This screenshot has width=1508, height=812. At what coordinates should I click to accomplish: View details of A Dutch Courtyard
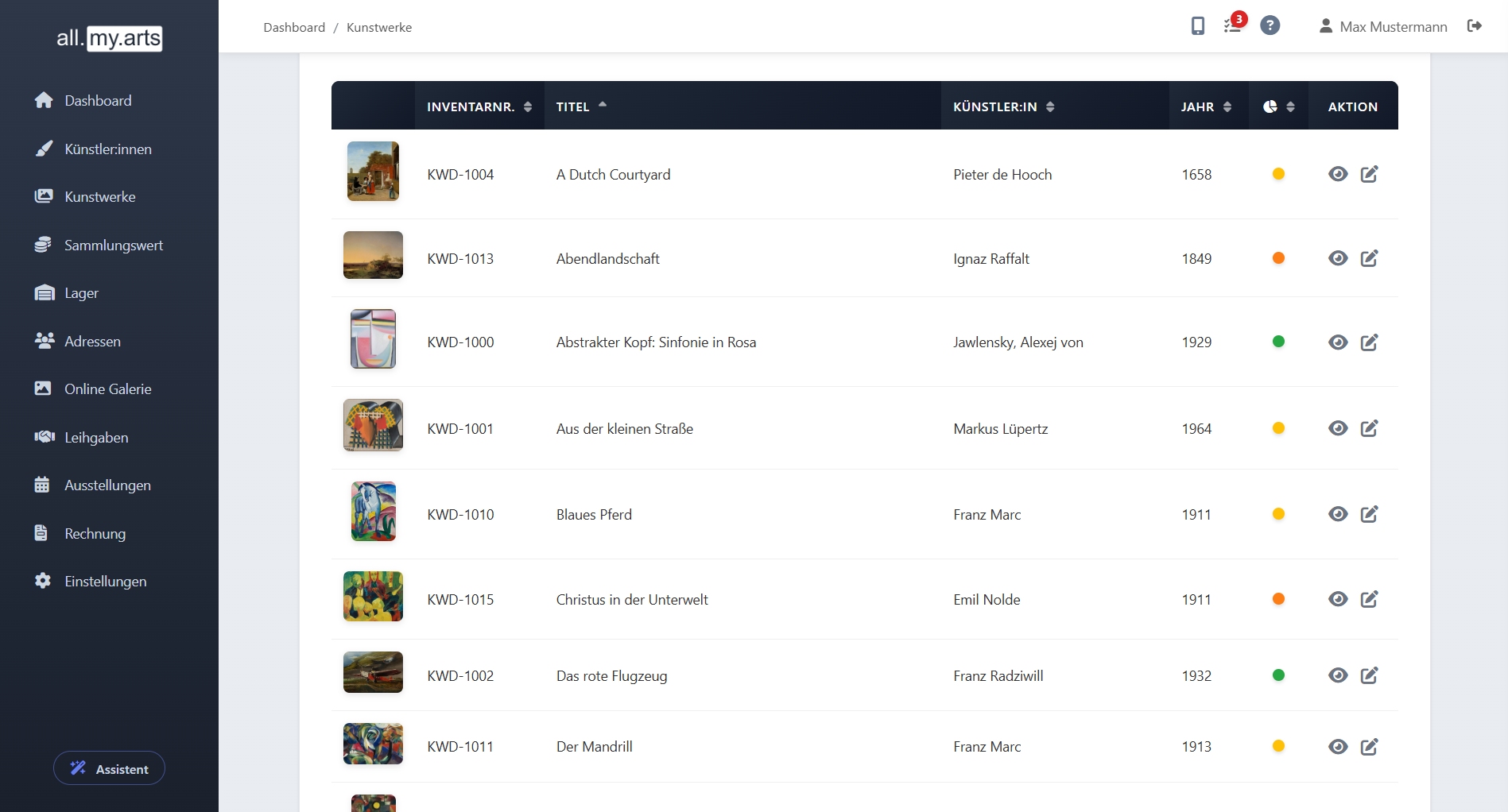point(1338,174)
